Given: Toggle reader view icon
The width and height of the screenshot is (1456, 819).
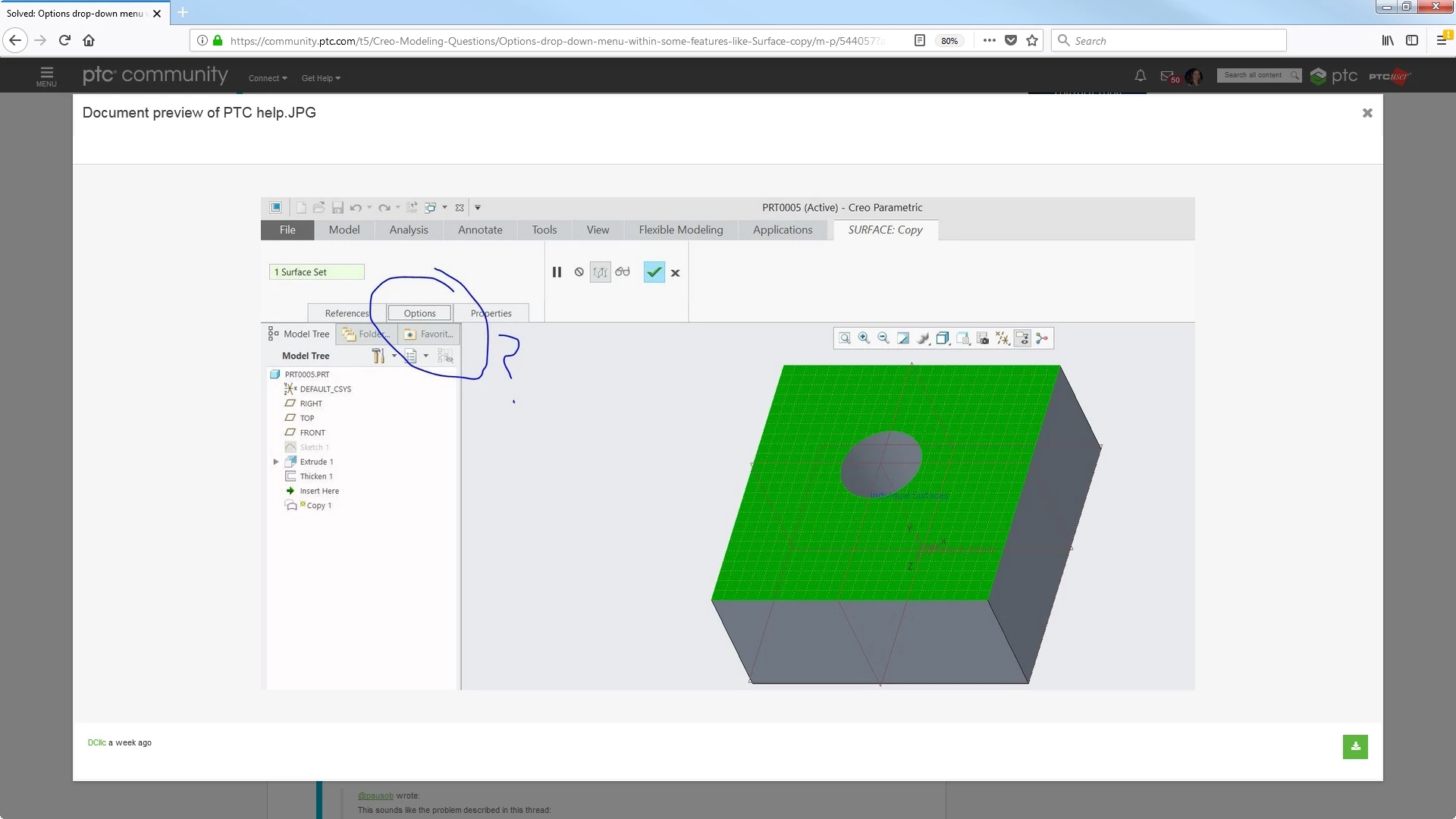Looking at the screenshot, I should (x=920, y=41).
